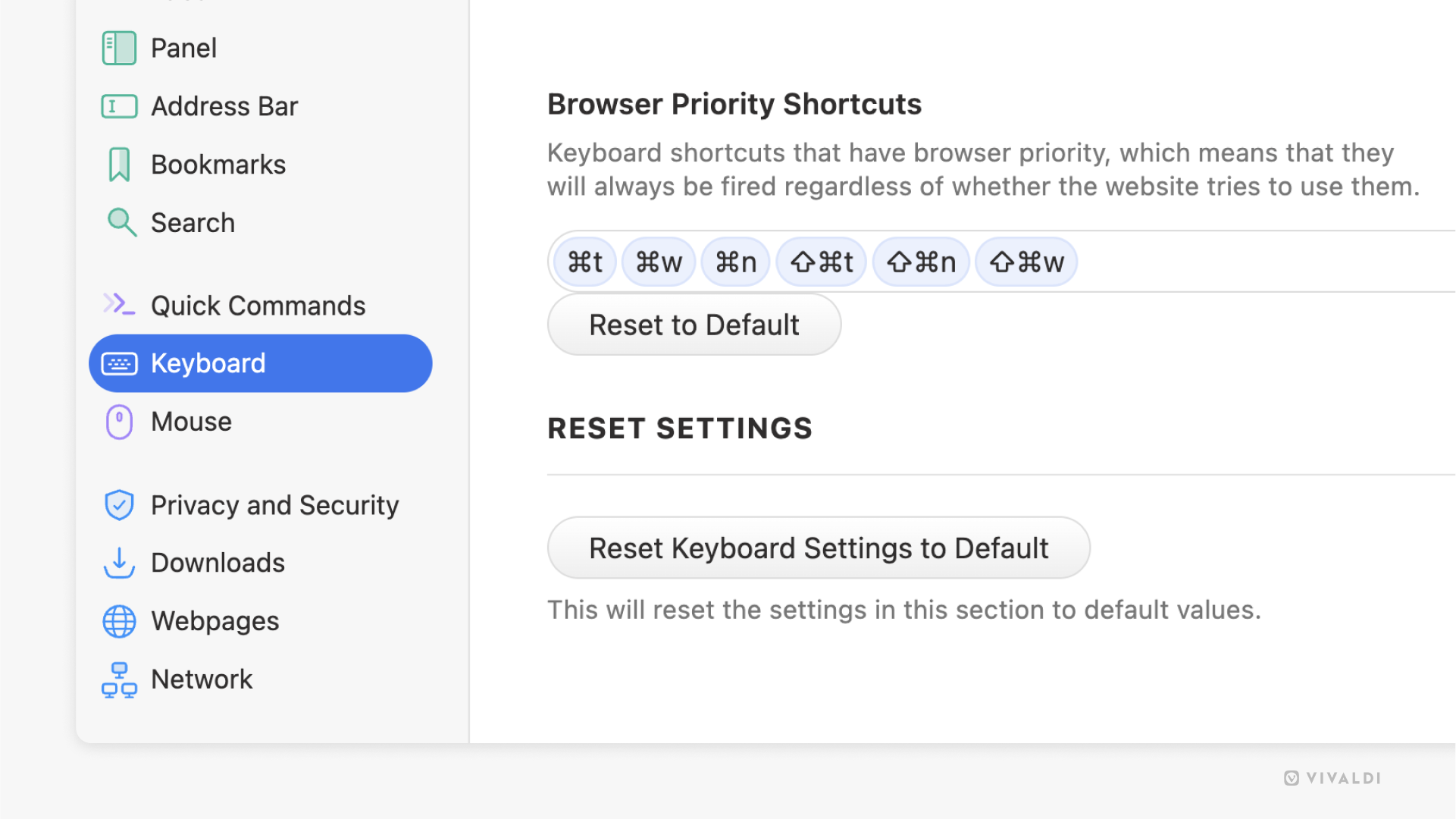Navigate to Webpages settings
The height and width of the screenshot is (819, 1456).
point(215,620)
